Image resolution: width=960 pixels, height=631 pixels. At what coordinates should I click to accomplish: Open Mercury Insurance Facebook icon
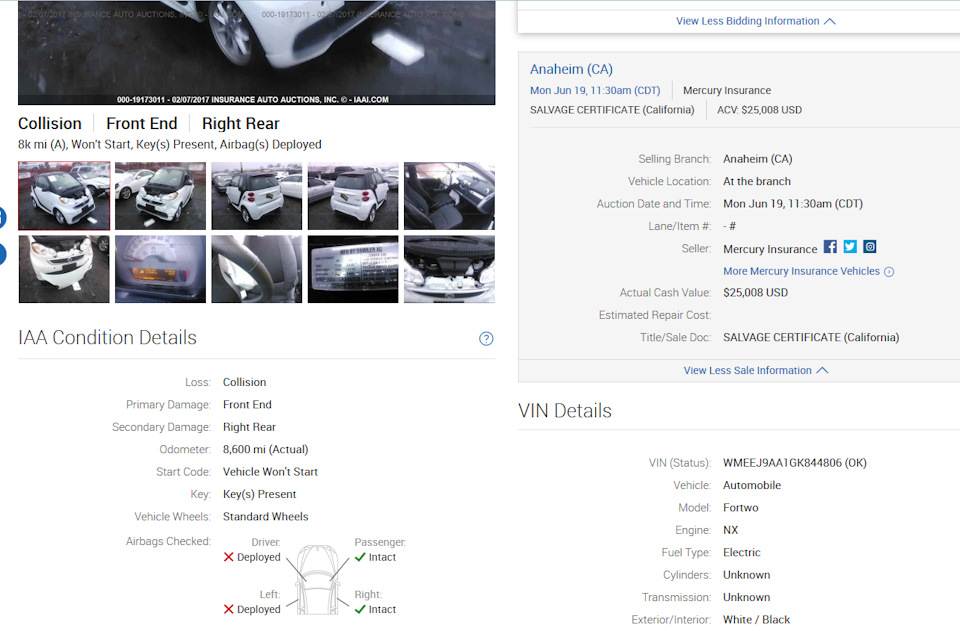click(830, 247)
